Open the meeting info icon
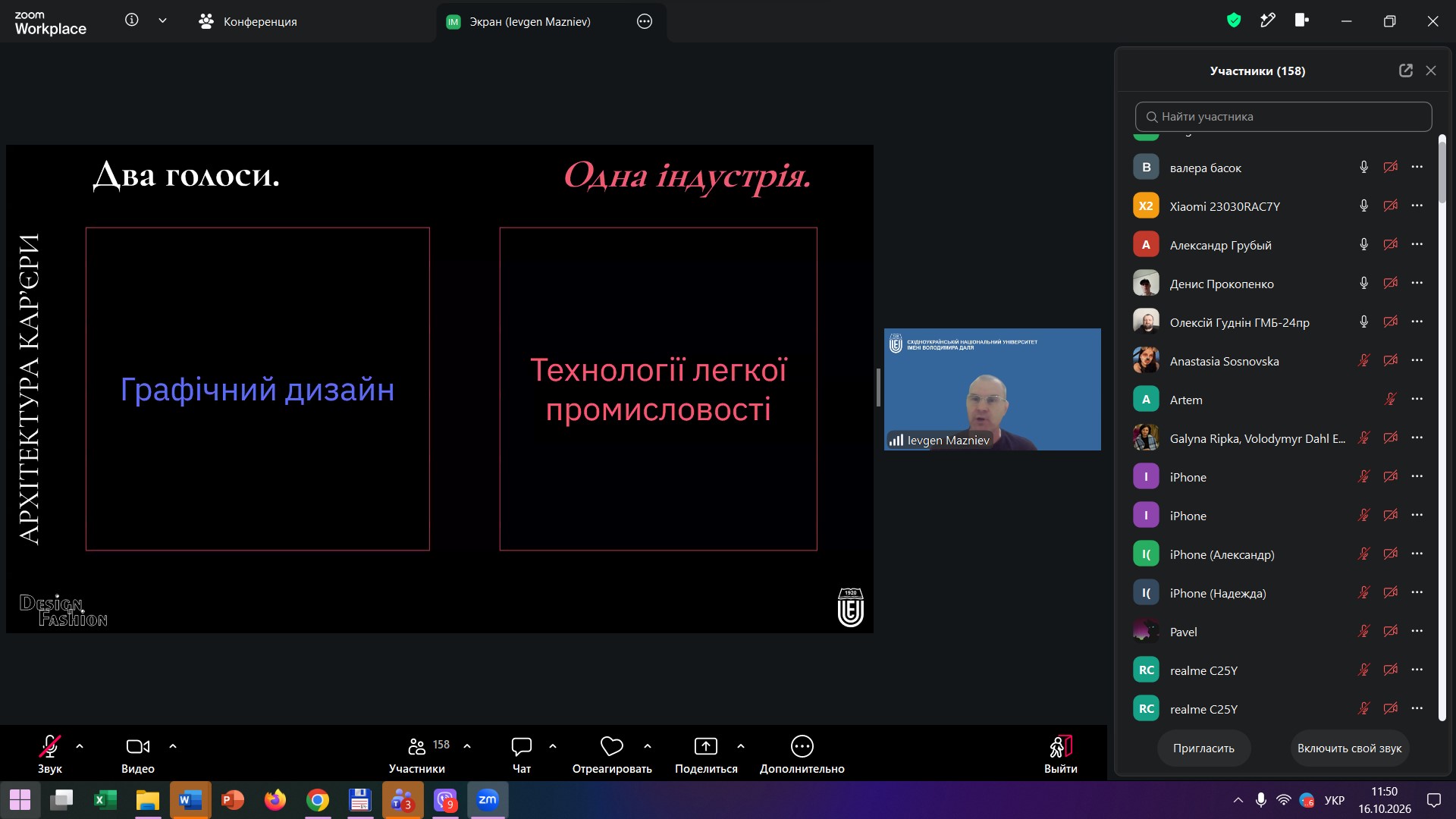The height and width of the screenshot is (819, 1456). pos(132,20)
